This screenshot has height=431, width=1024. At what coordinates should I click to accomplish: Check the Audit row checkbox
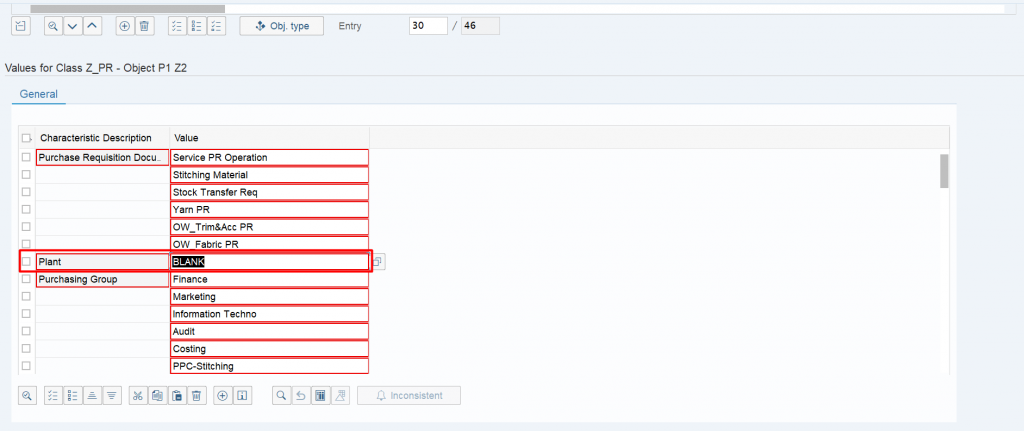[x=26, y=331]
